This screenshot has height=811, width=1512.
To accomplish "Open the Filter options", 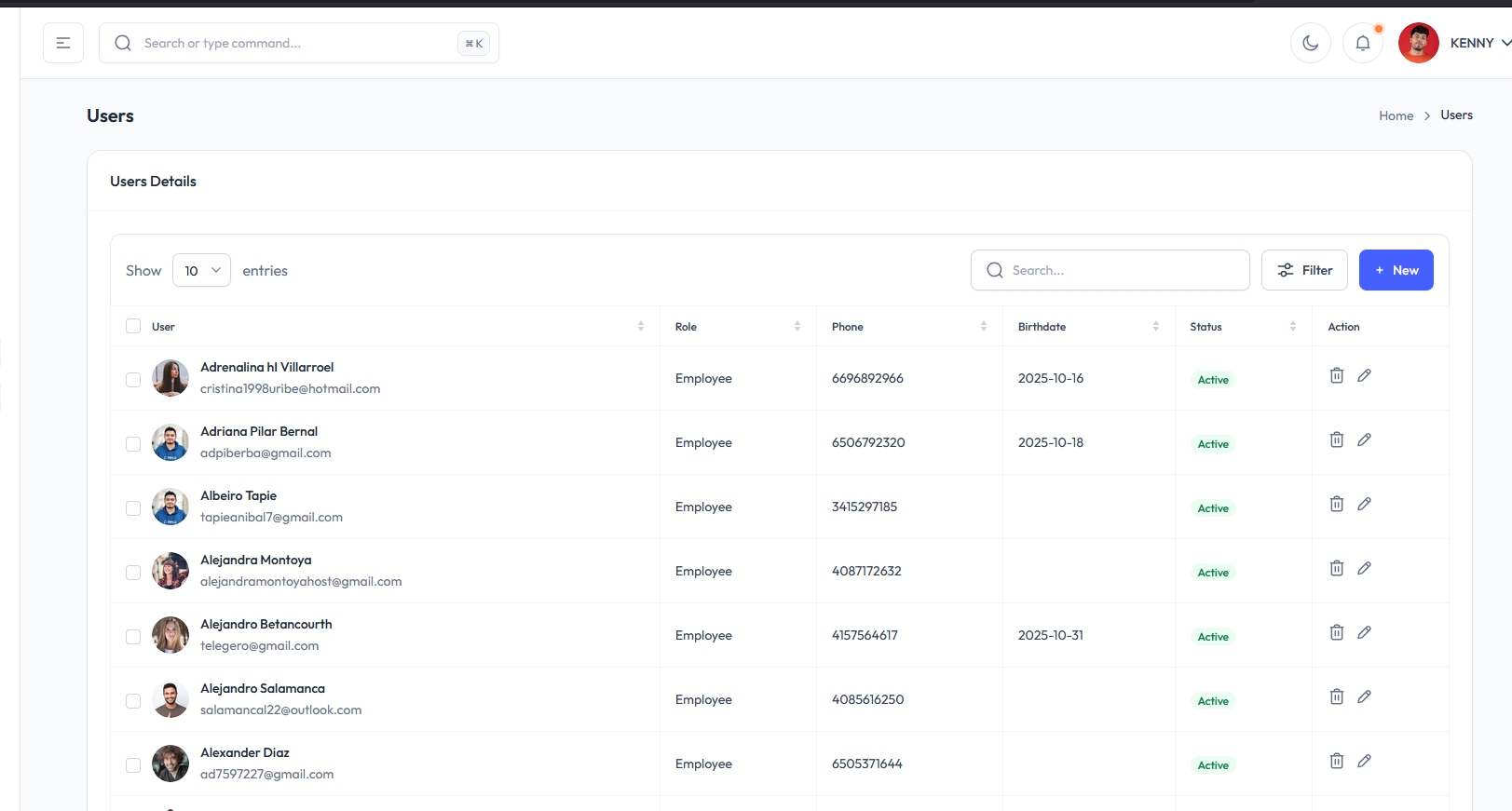I will pos(1303,270).
